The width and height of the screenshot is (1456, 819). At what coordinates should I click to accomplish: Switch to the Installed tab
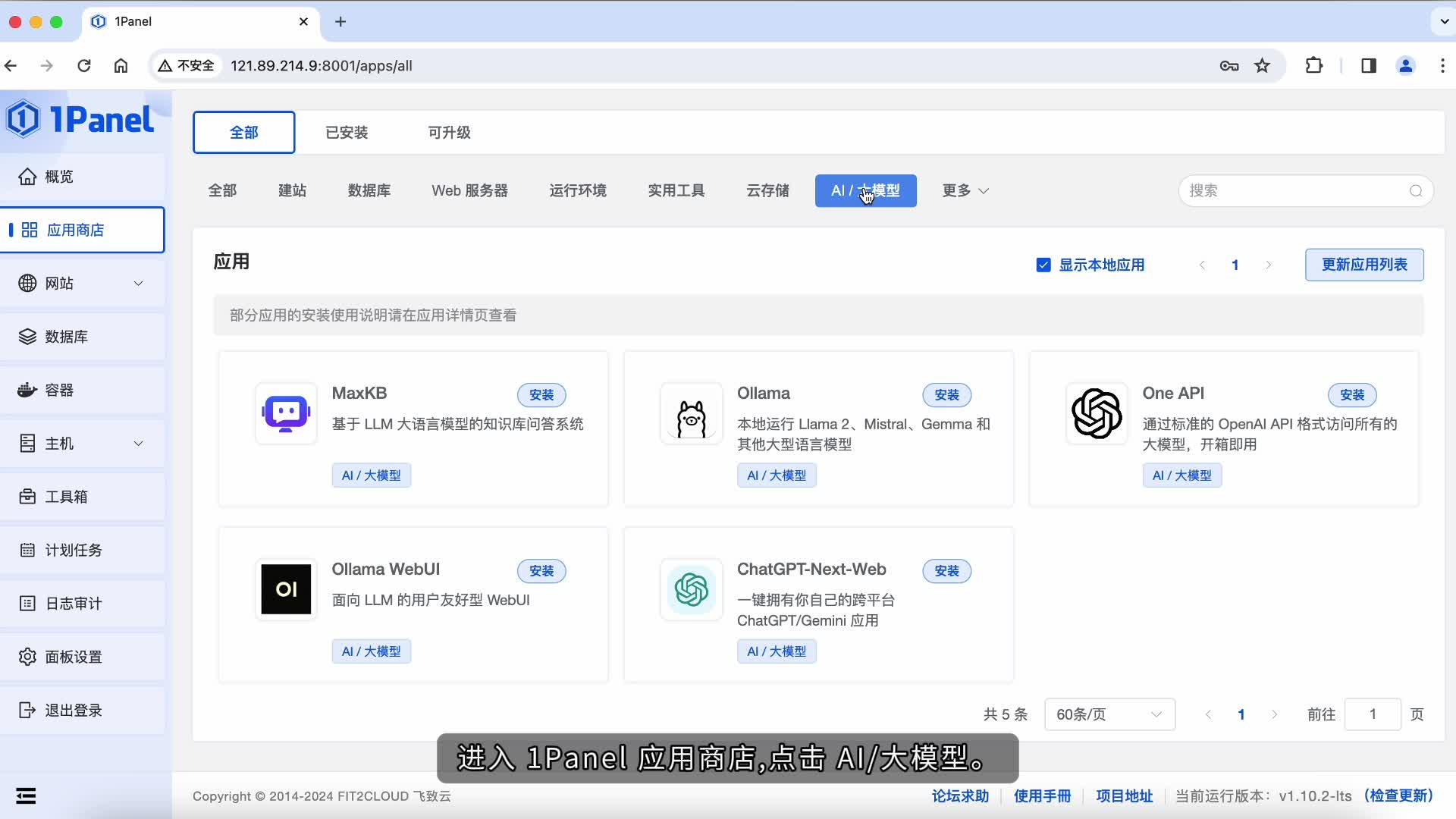tap(347, 133)
